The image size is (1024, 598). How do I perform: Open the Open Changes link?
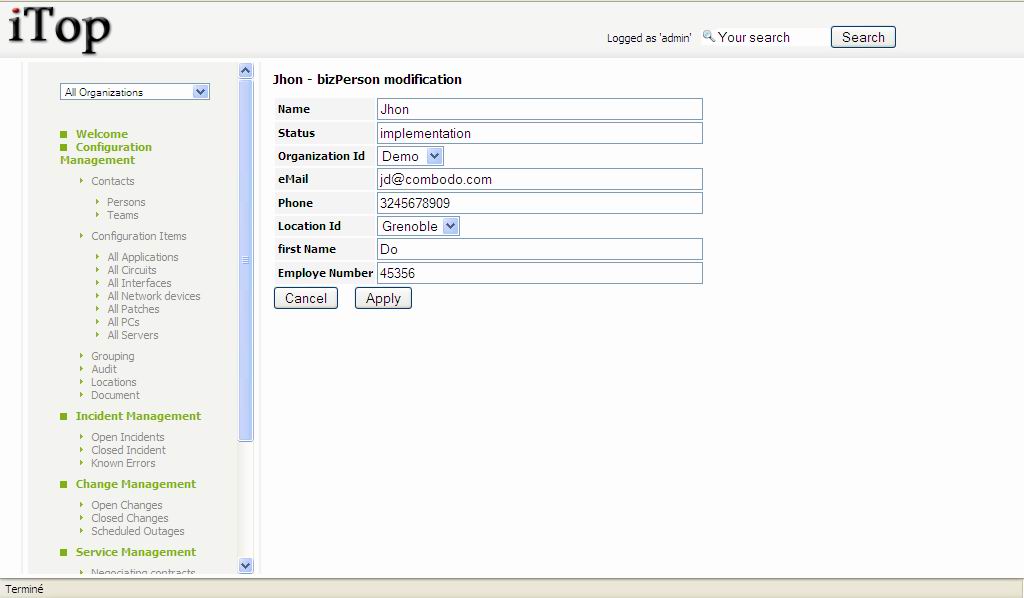[127, 505]
